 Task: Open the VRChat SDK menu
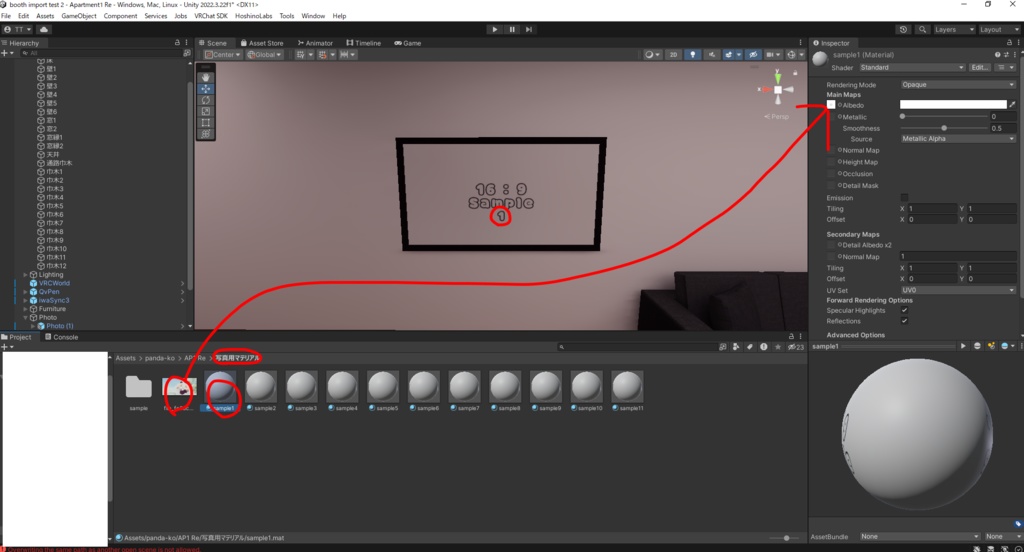pyautogui.click(x=211, y=16)
